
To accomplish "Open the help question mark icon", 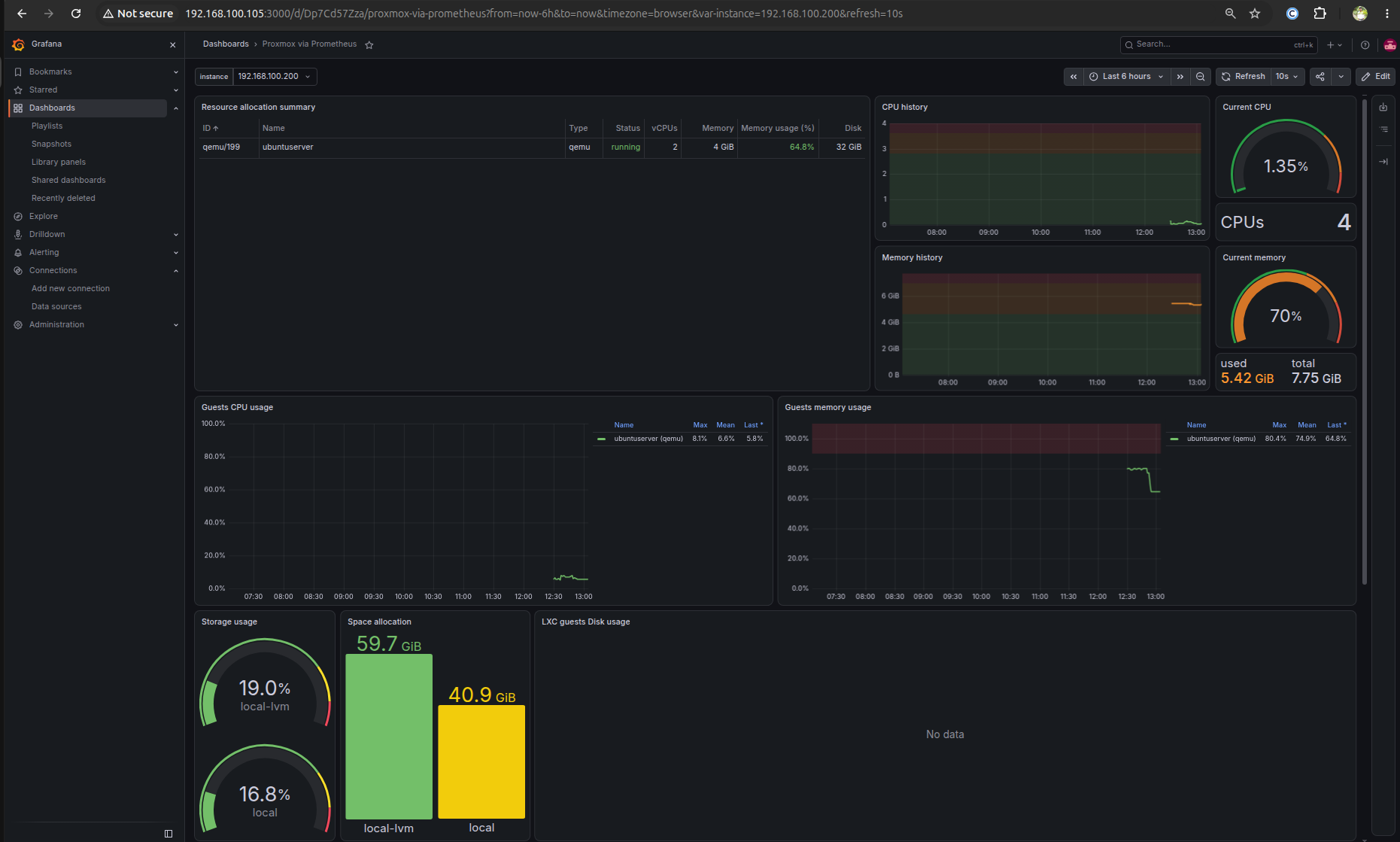I will coord(1365,45).
